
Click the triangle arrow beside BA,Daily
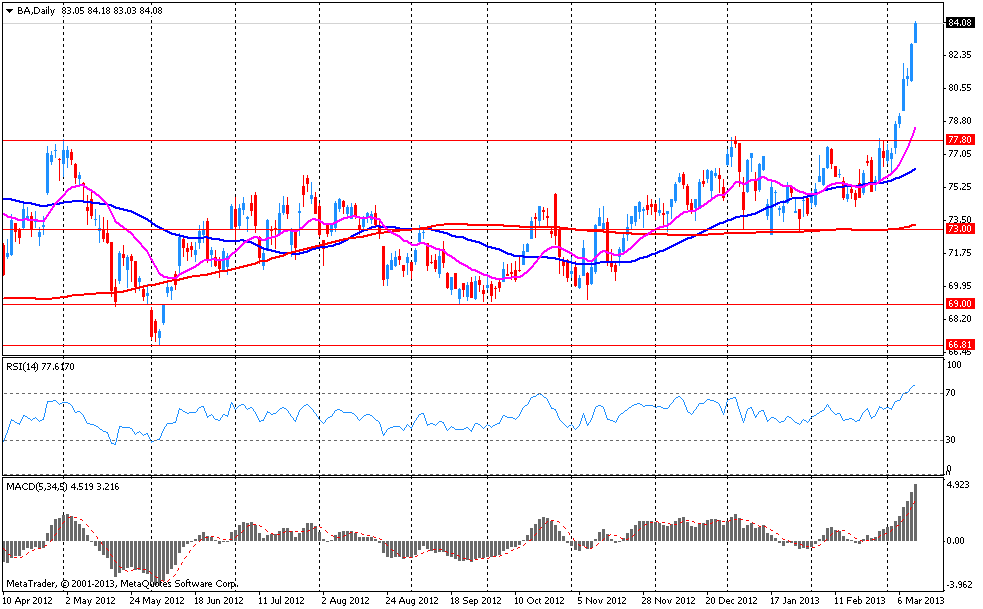[8, 10]
